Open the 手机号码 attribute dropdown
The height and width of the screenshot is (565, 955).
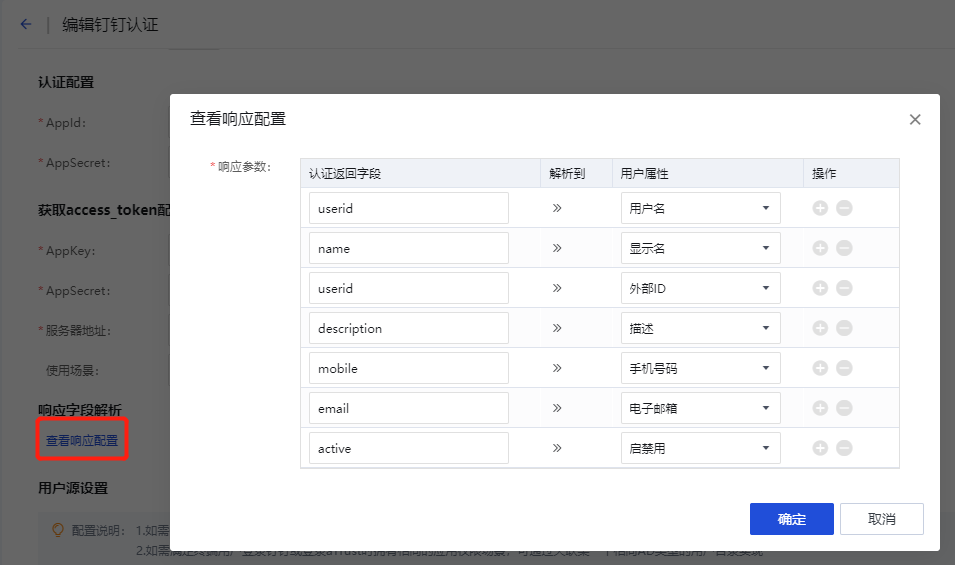[x=700, y=368]
